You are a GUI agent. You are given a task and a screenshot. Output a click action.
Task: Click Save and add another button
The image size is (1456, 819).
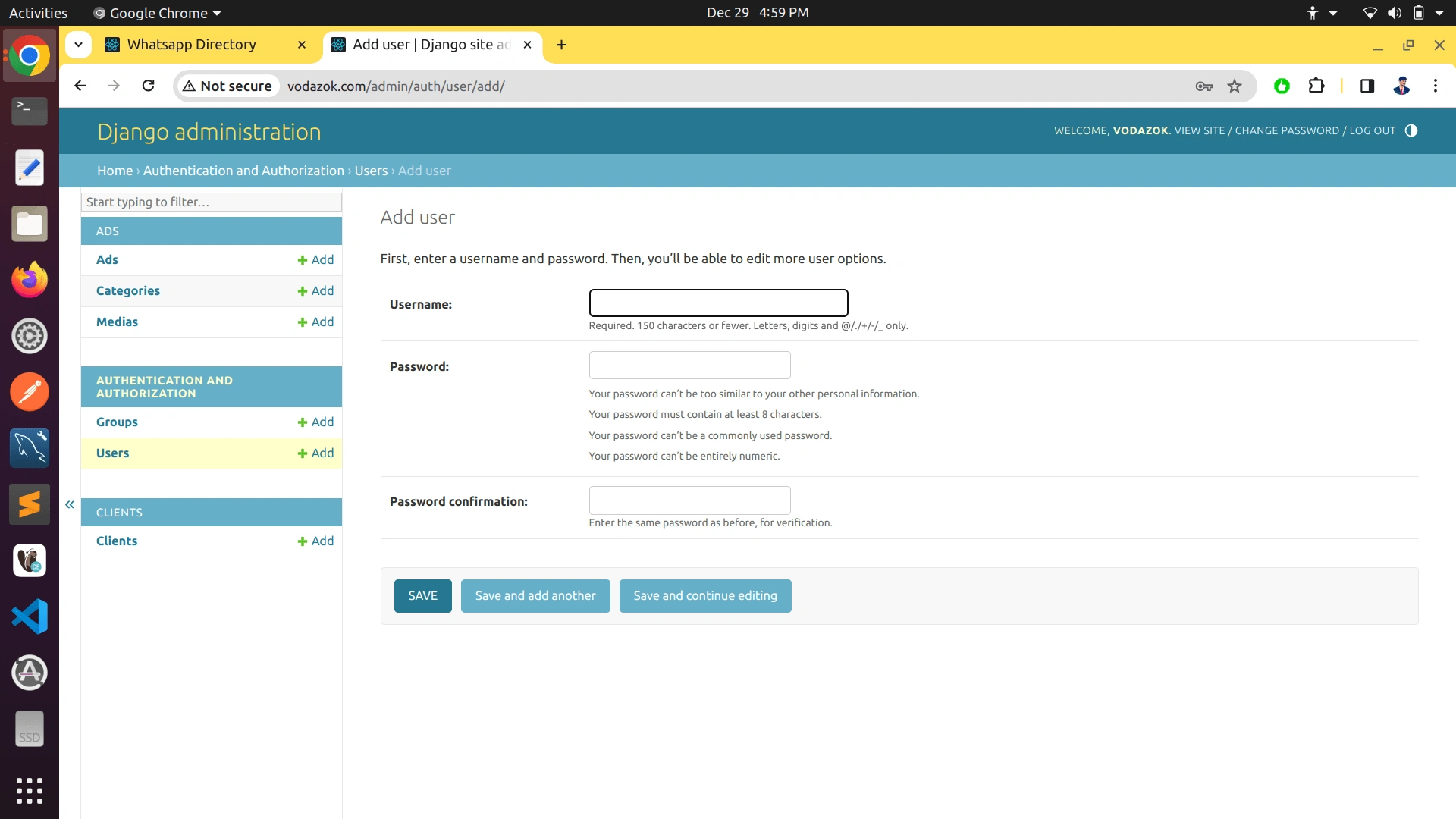tap(535, 595)
